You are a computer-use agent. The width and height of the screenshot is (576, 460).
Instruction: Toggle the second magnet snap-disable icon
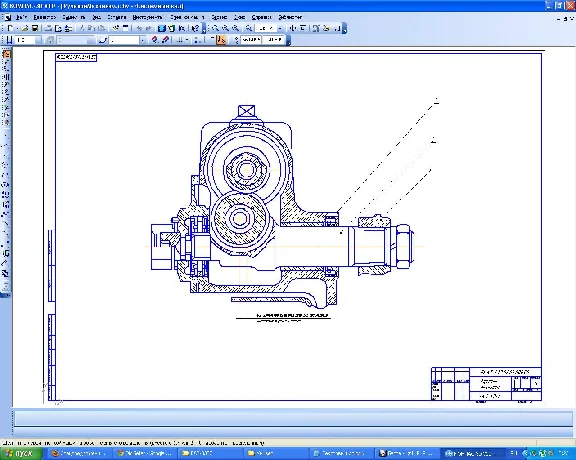point(165,40)
